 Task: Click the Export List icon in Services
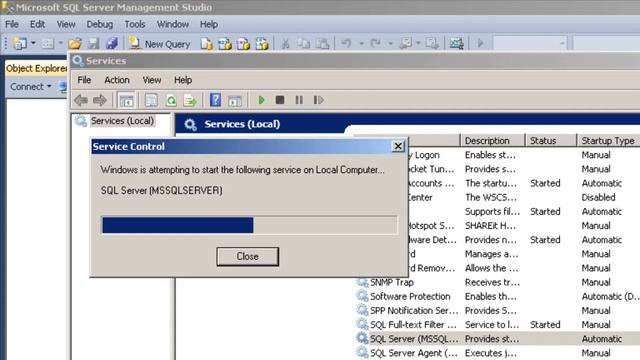[190, 100]
